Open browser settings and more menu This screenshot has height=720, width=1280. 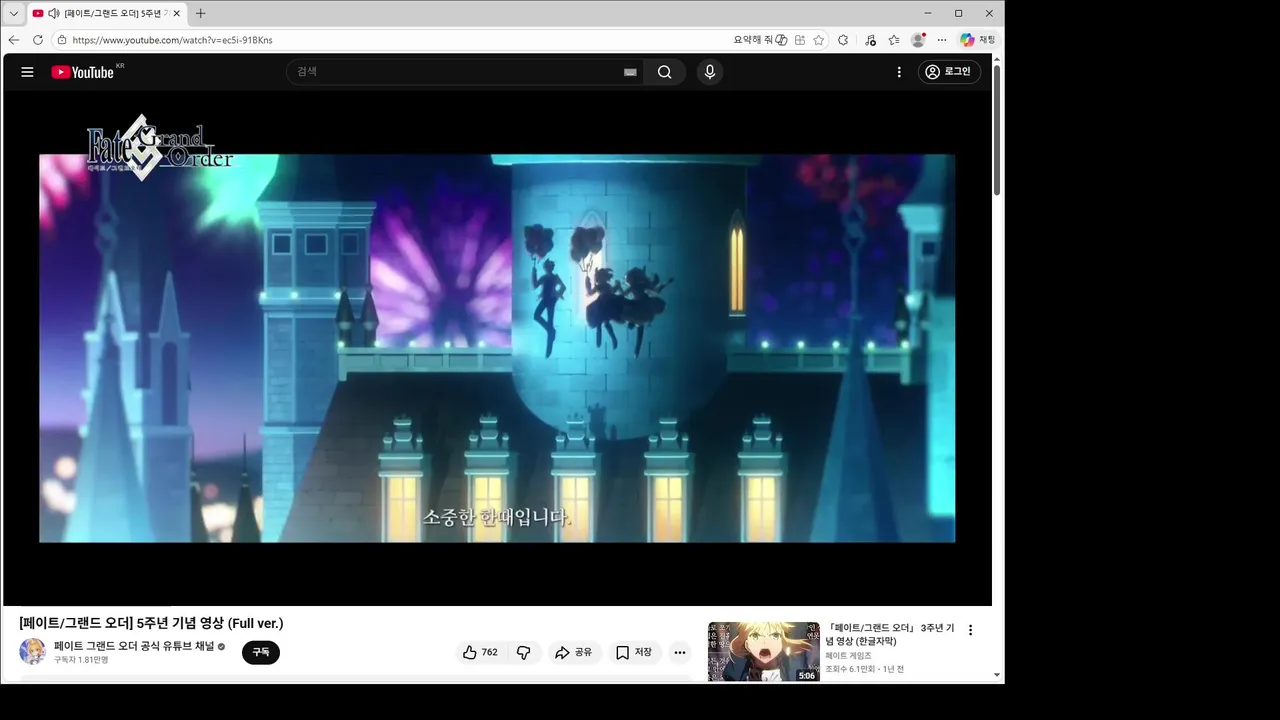tap(942, 40)
